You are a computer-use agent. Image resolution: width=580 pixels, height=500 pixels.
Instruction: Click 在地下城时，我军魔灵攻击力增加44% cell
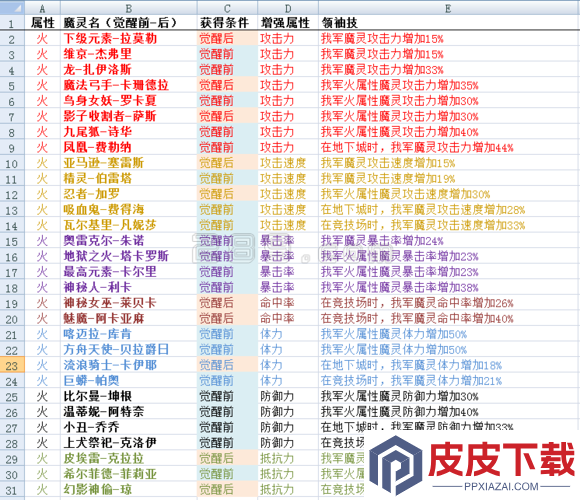(x=449, y=147)
